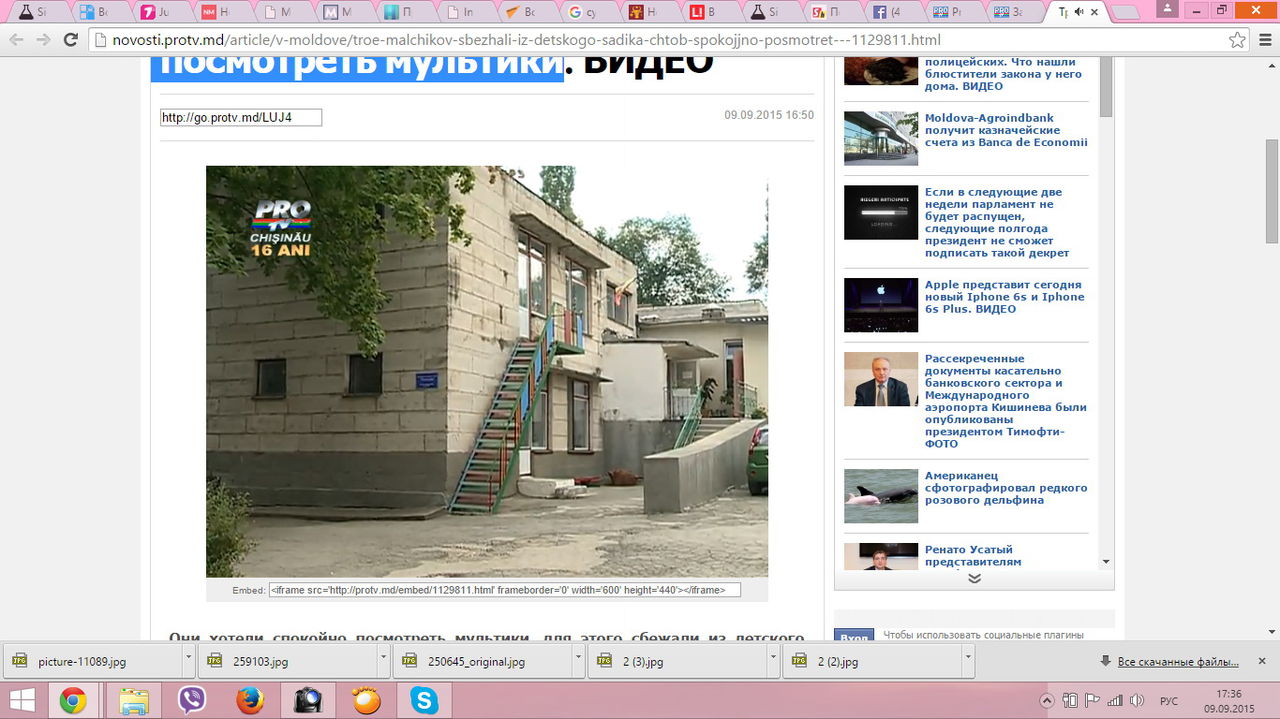Click the Apple event thumbnail
The height and width of the screenshot is (719, 1280).
click(x=881, y=305)
